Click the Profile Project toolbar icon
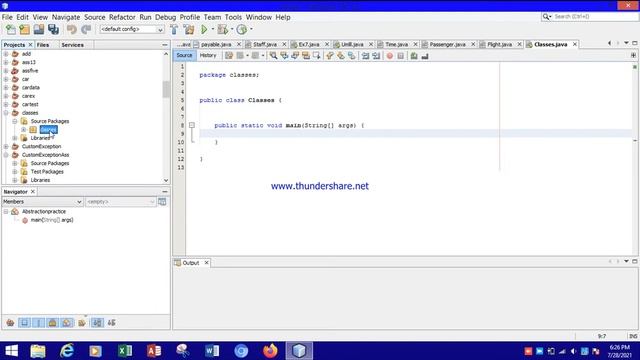Viewport: 640px width, 360px height. pyautogui.click(x=242, y=29)
